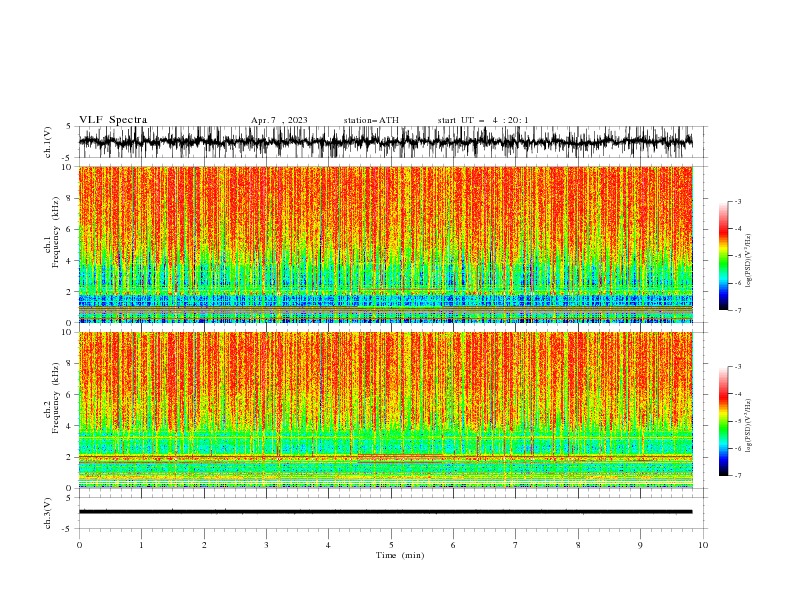
Task: Click the '-3' value on upper colorbar
Action: point(737,201)
